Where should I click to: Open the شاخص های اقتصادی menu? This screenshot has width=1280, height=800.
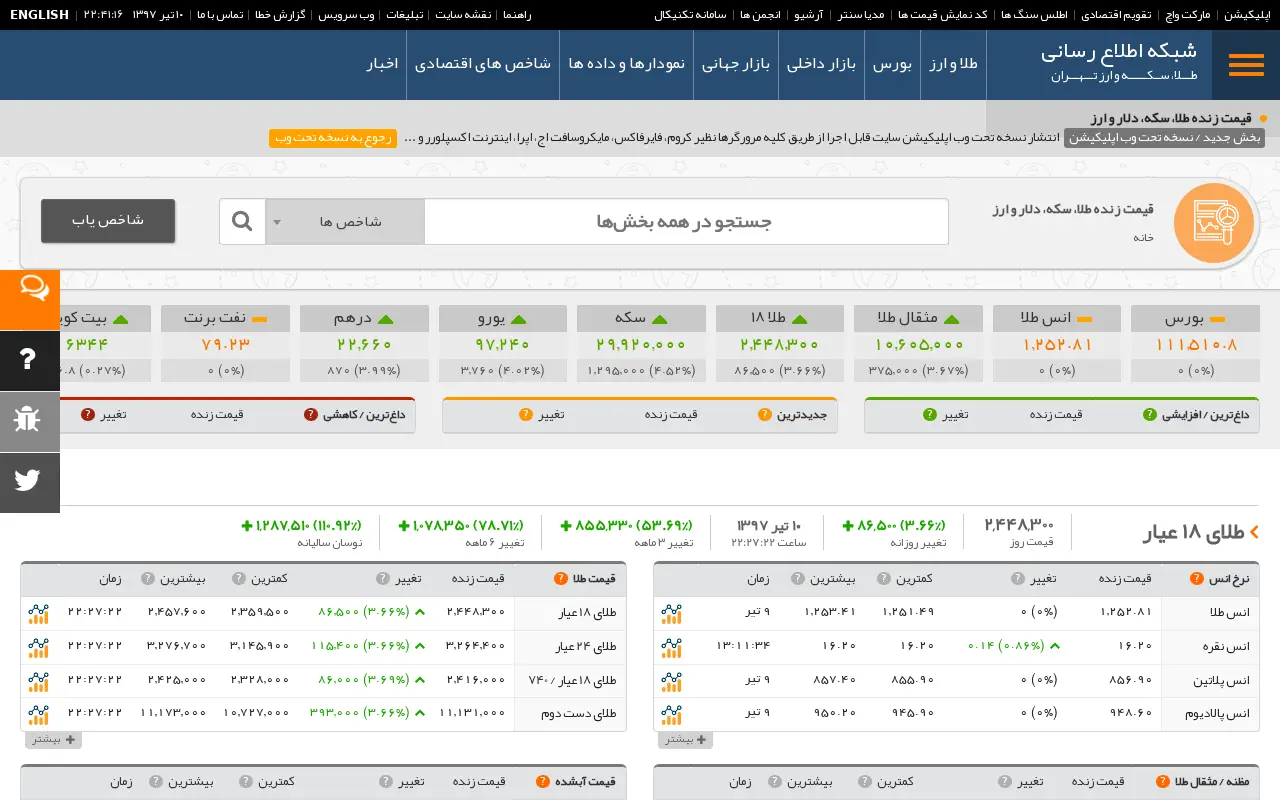(483, 65)
